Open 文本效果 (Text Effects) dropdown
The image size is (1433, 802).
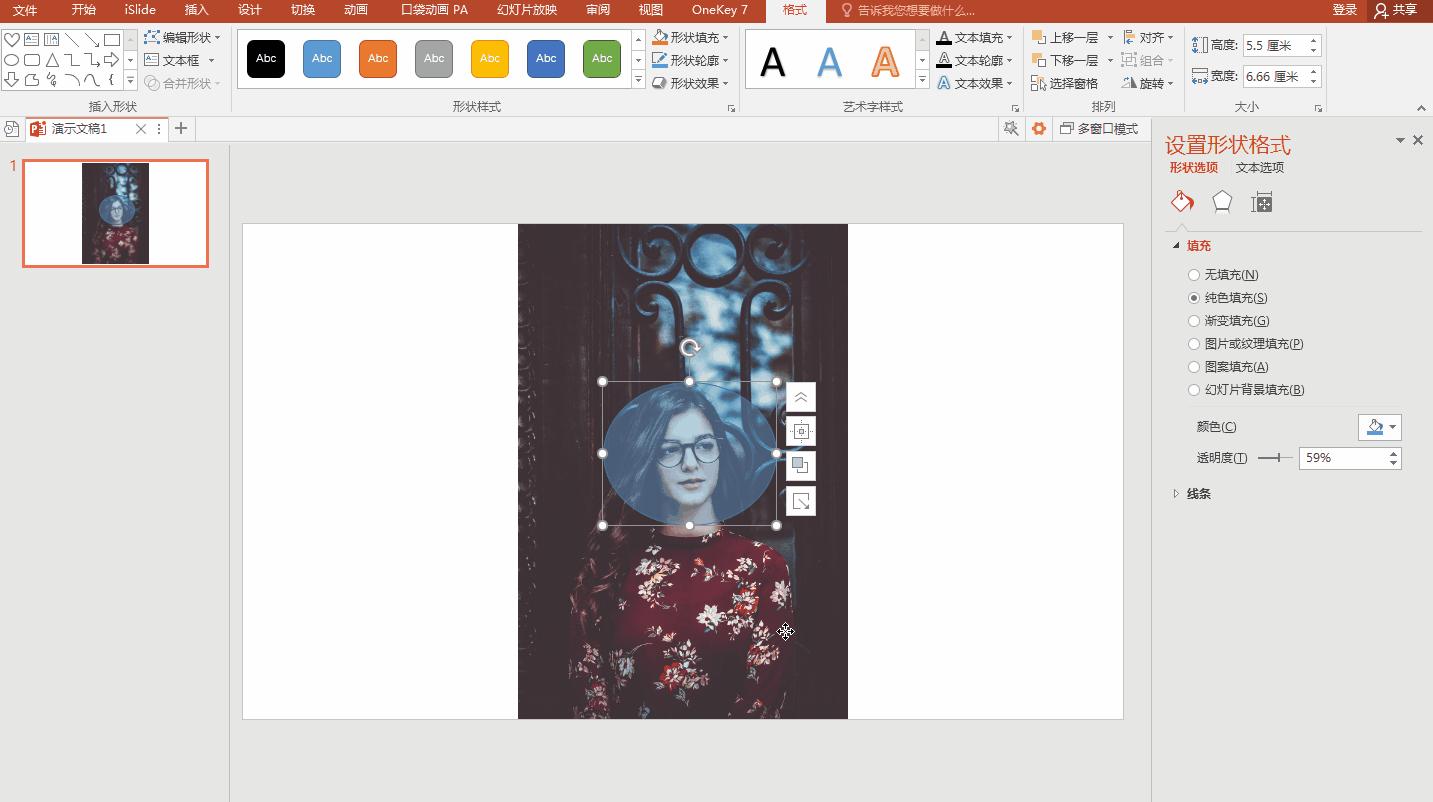pyautogui.click(x=974, y=83)
